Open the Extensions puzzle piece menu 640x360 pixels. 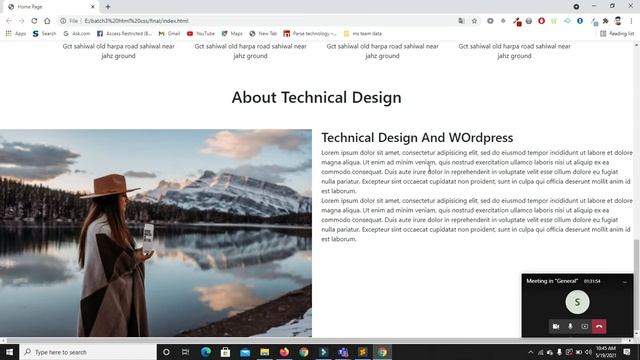click(605, 21)
